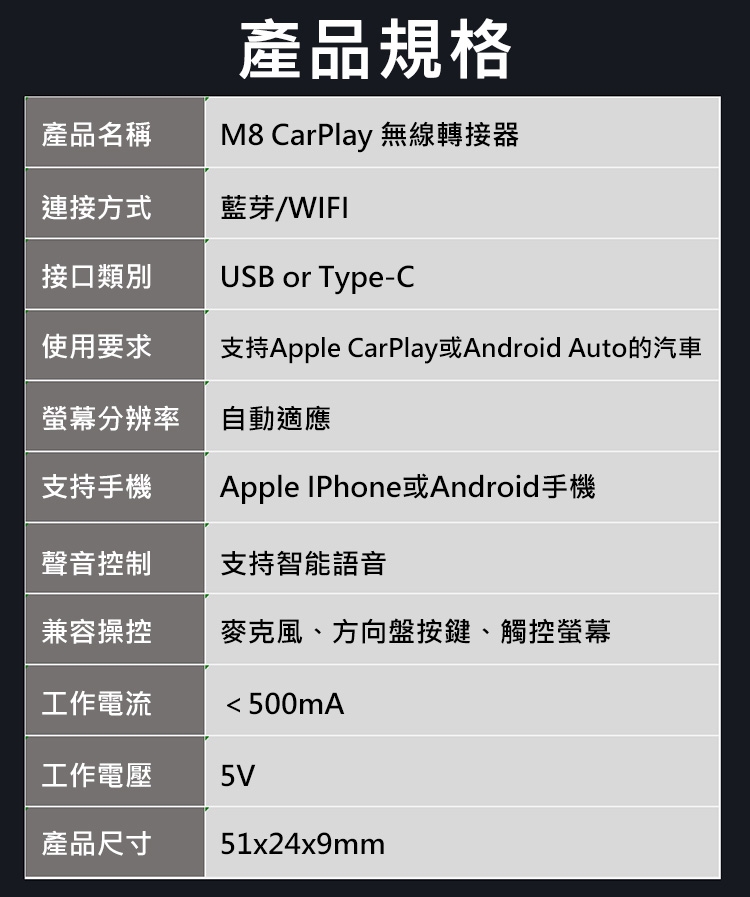The image size is (750, 897).
Task: Click the USB or Type-C text
Action: 318,277
